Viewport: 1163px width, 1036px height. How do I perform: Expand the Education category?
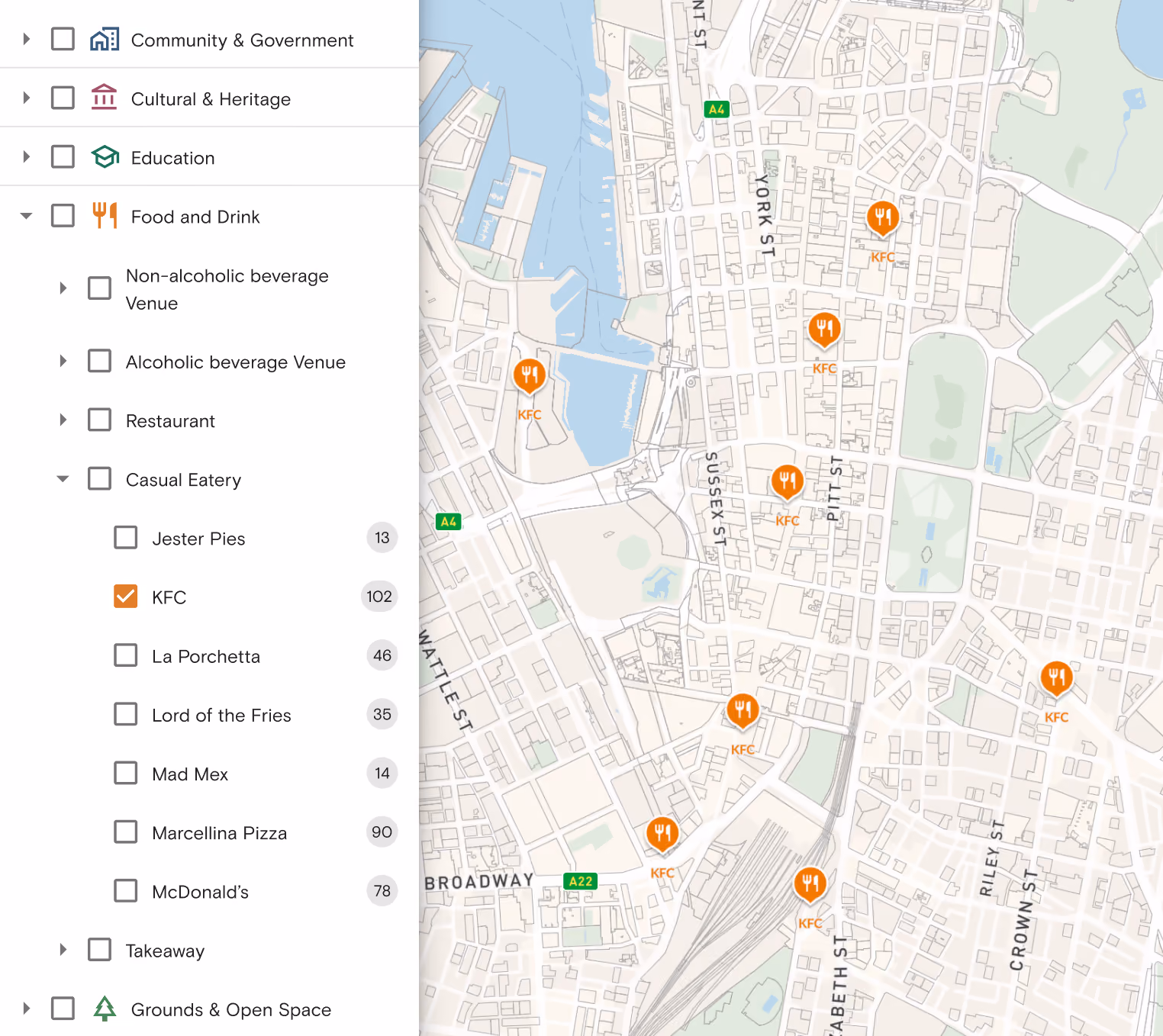(x=27, y=156)
